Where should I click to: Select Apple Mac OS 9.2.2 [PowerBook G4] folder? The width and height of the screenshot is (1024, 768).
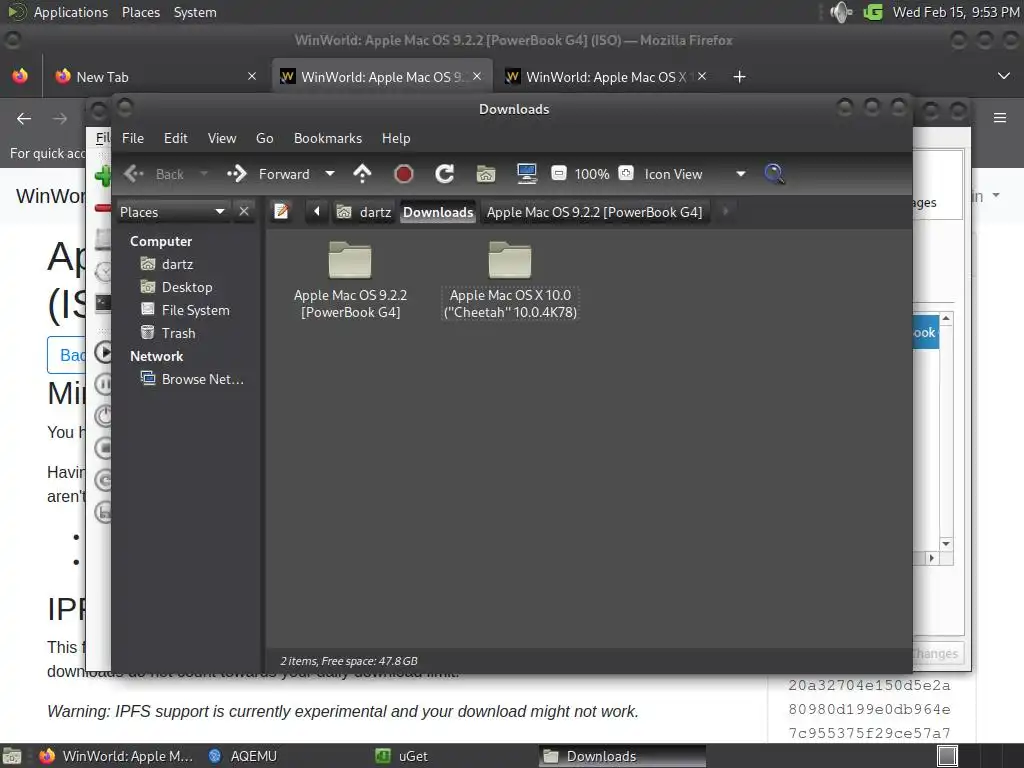[350, 281]
